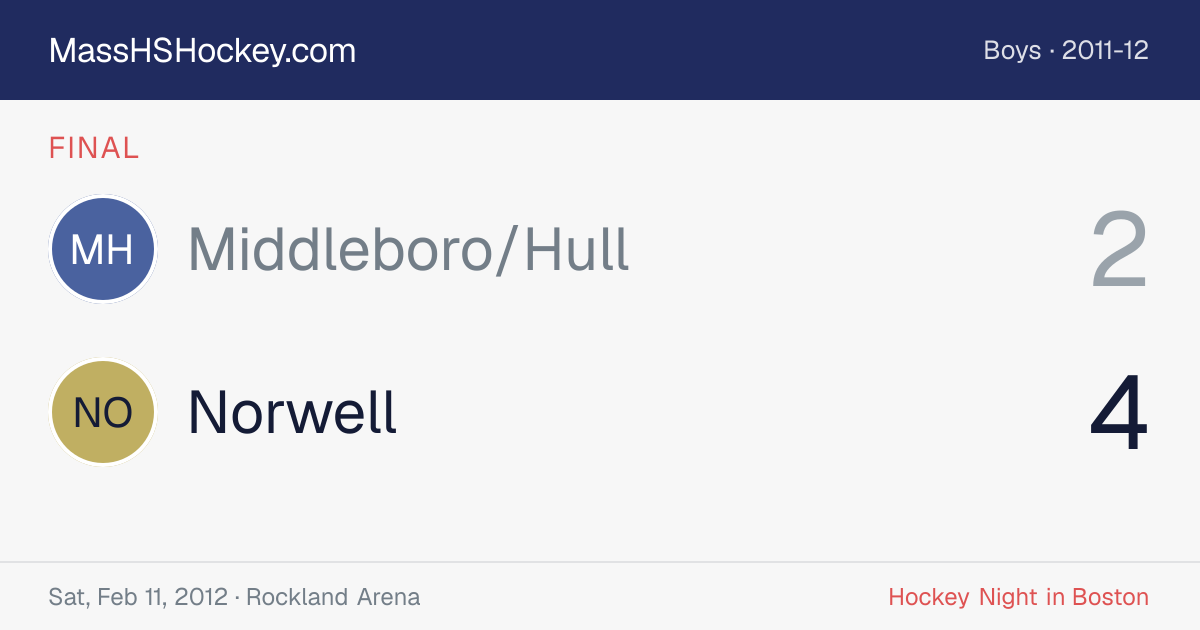Click the red FINAL game status label

[94, 148]
